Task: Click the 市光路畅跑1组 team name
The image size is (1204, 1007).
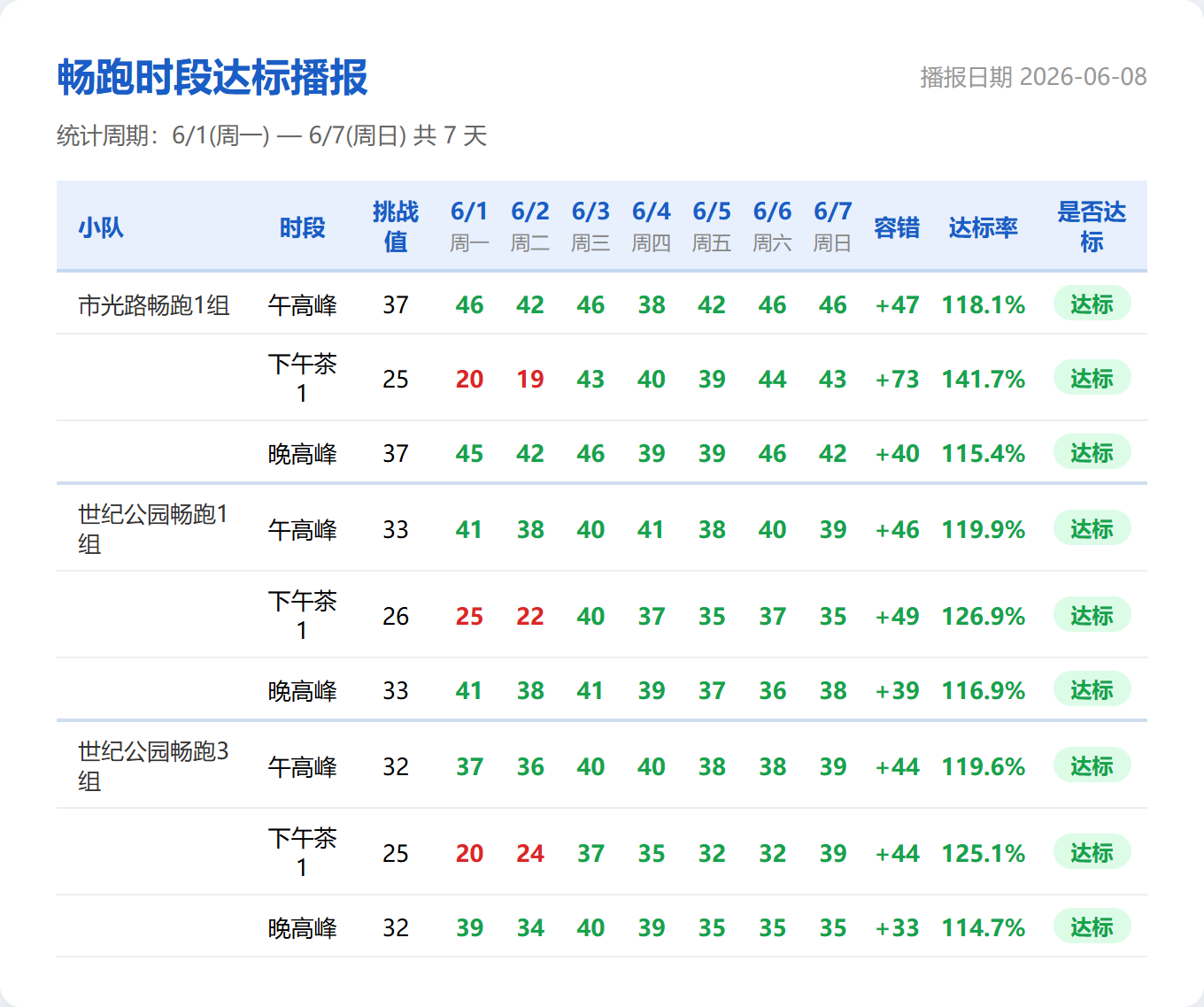Action: pos(154,305)
